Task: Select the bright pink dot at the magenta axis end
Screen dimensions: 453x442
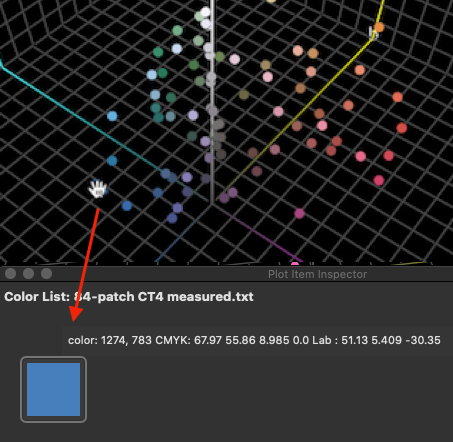Action: (x=295, y=265)
